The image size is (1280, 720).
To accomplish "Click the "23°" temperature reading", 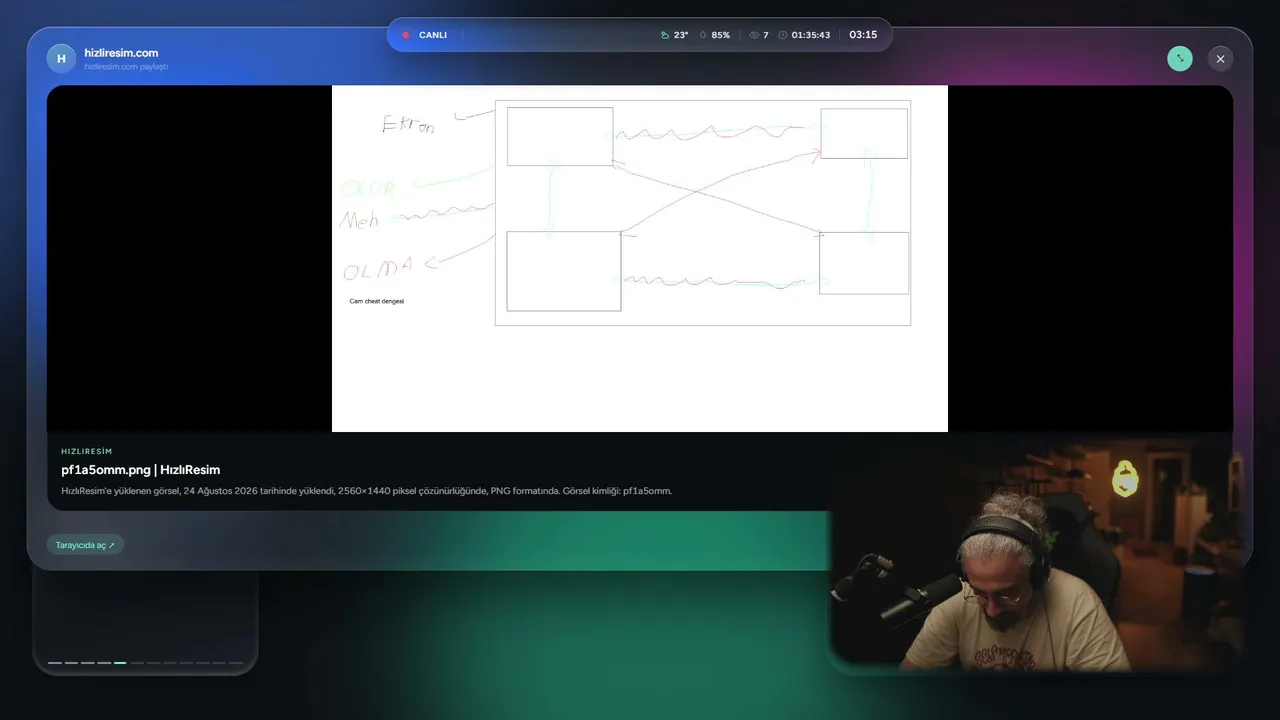I will point(681,35).
